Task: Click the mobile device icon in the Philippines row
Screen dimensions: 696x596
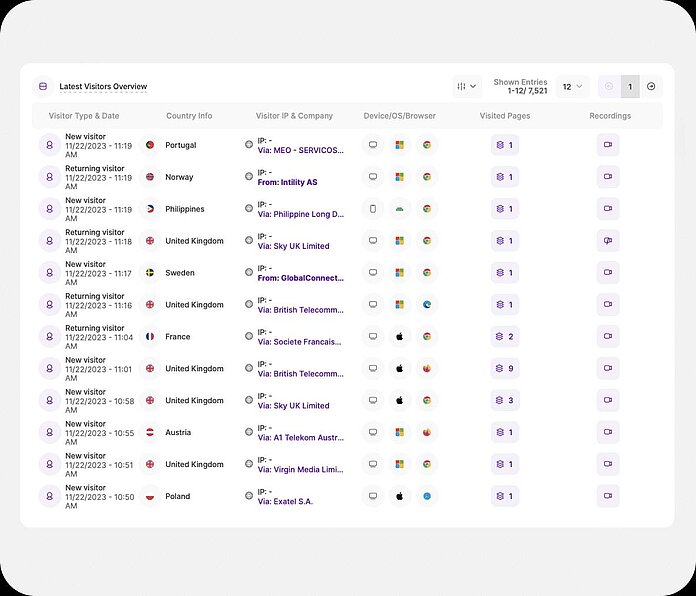Action: click(373, 209)
